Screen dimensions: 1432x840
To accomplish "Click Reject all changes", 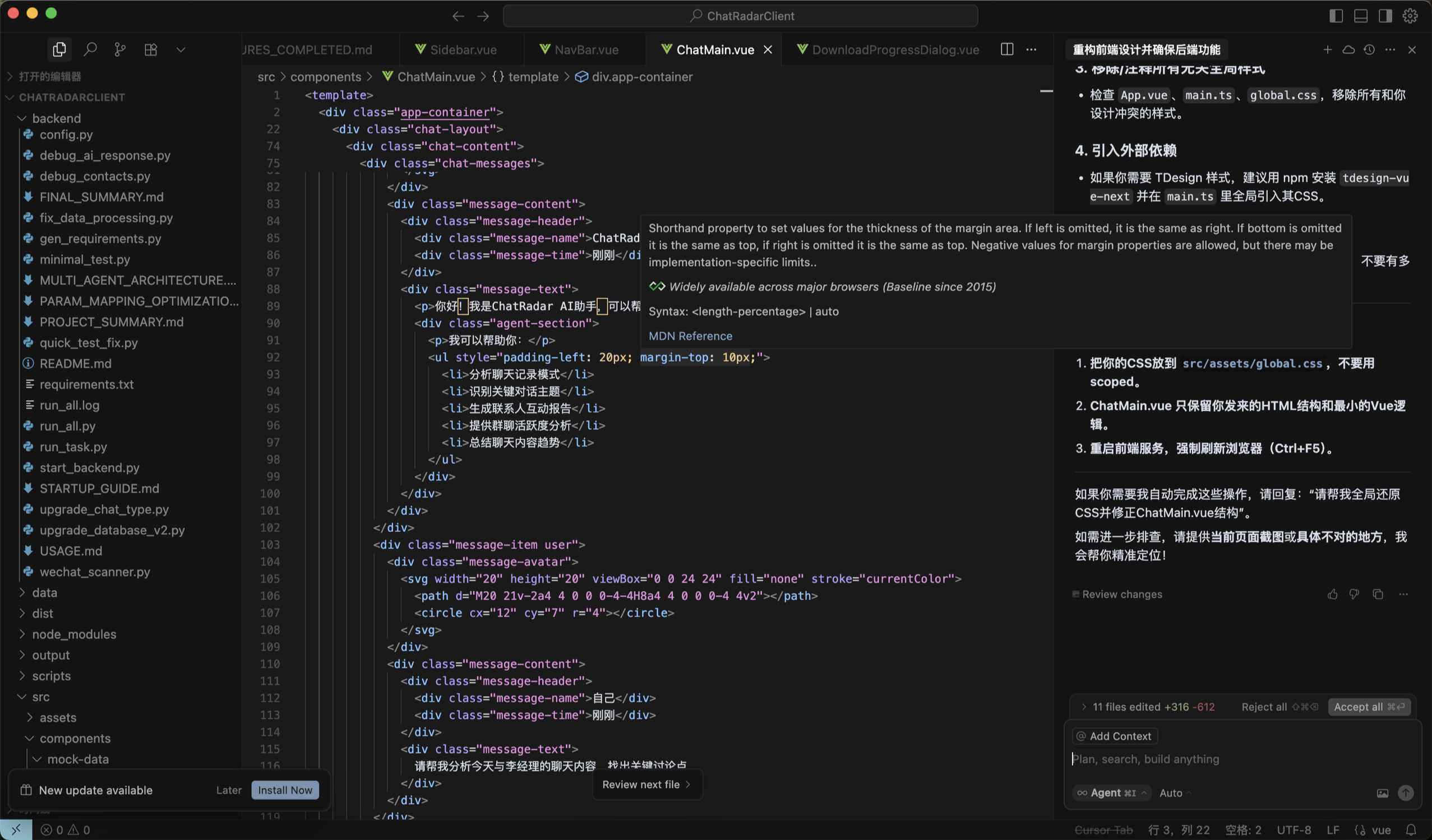I will point(1279,707).
